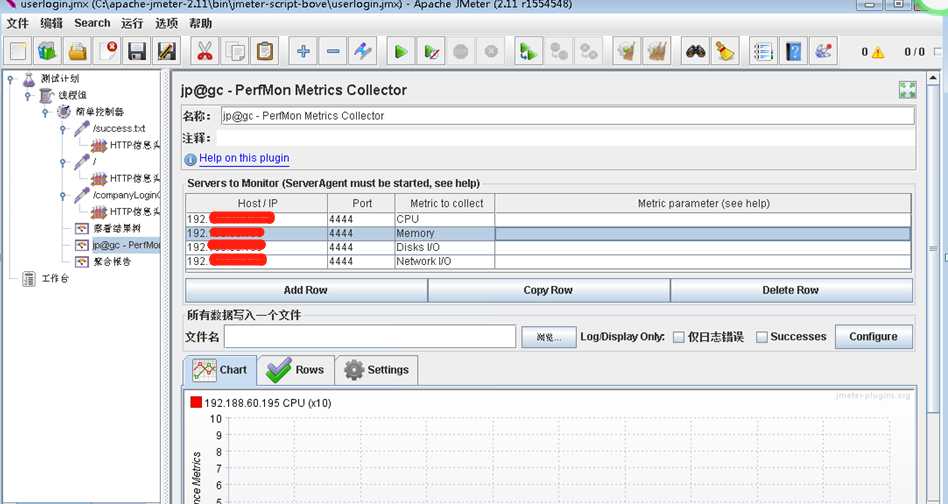Click the 名称 name input field
Screen dimensions: 948x504
(x=567, y=116)
